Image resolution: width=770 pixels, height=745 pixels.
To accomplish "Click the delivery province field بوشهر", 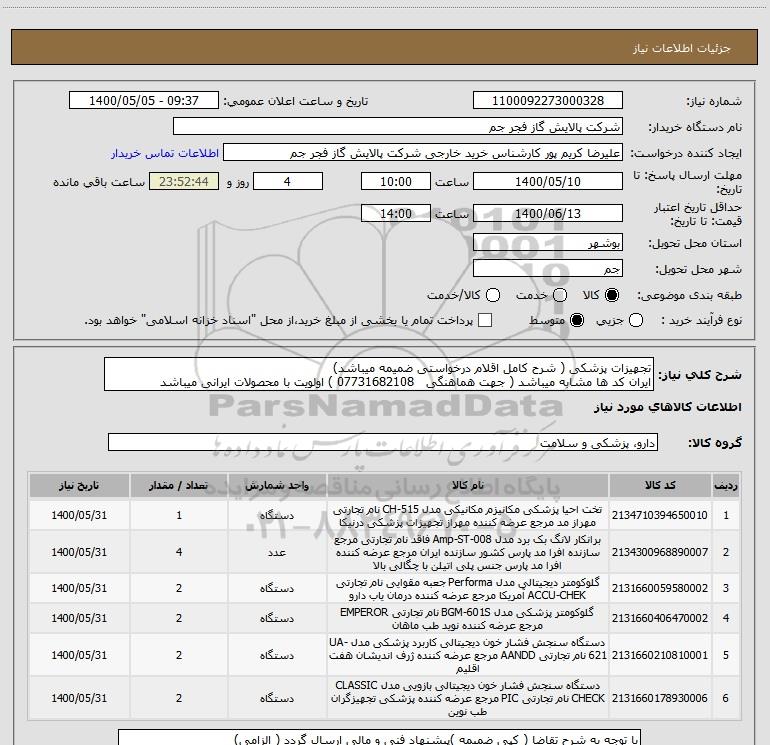I will [x=548, y=243].
